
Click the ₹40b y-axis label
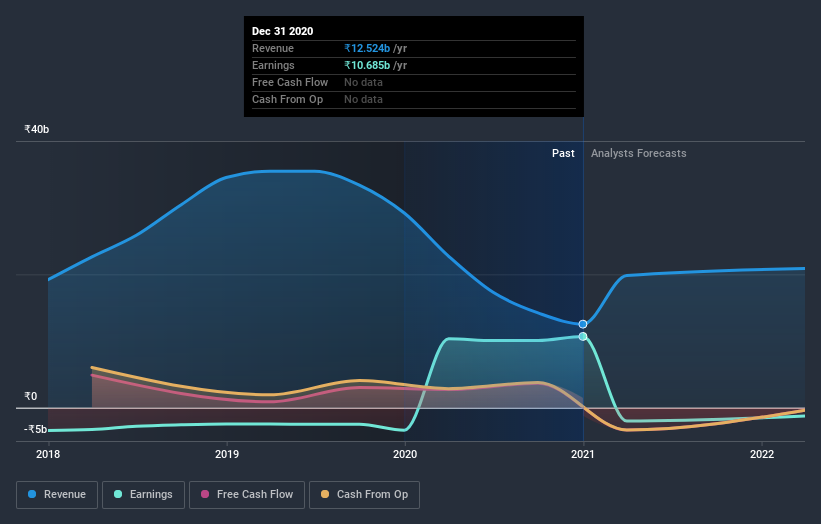(x=37, y=129)
